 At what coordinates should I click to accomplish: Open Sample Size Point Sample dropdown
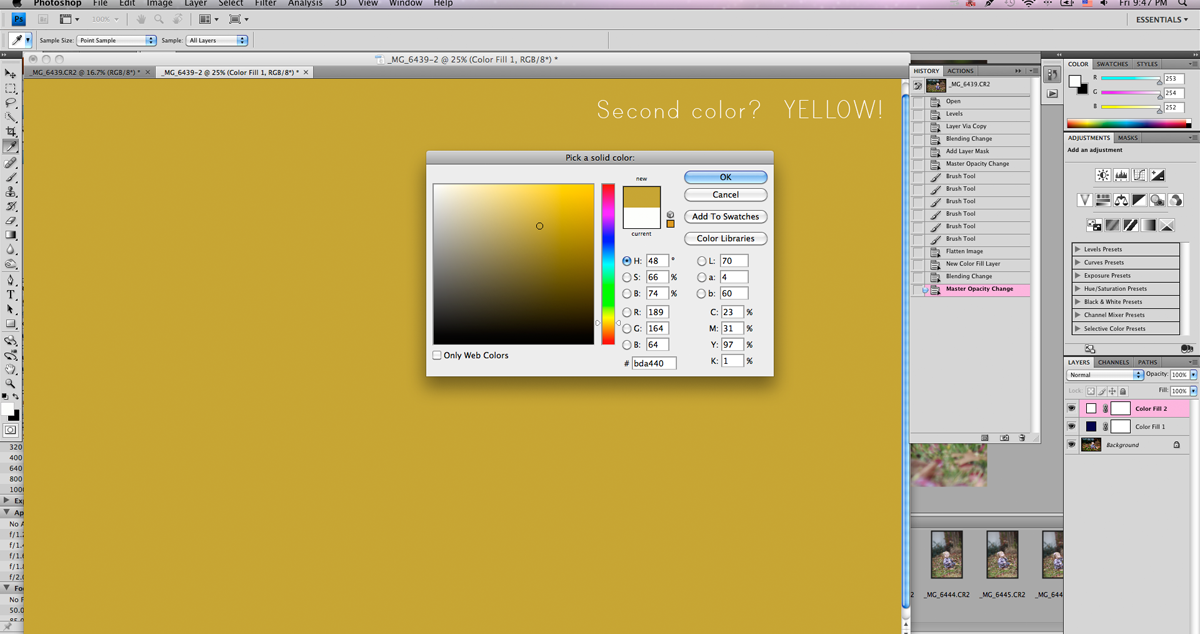click(117, 40)
